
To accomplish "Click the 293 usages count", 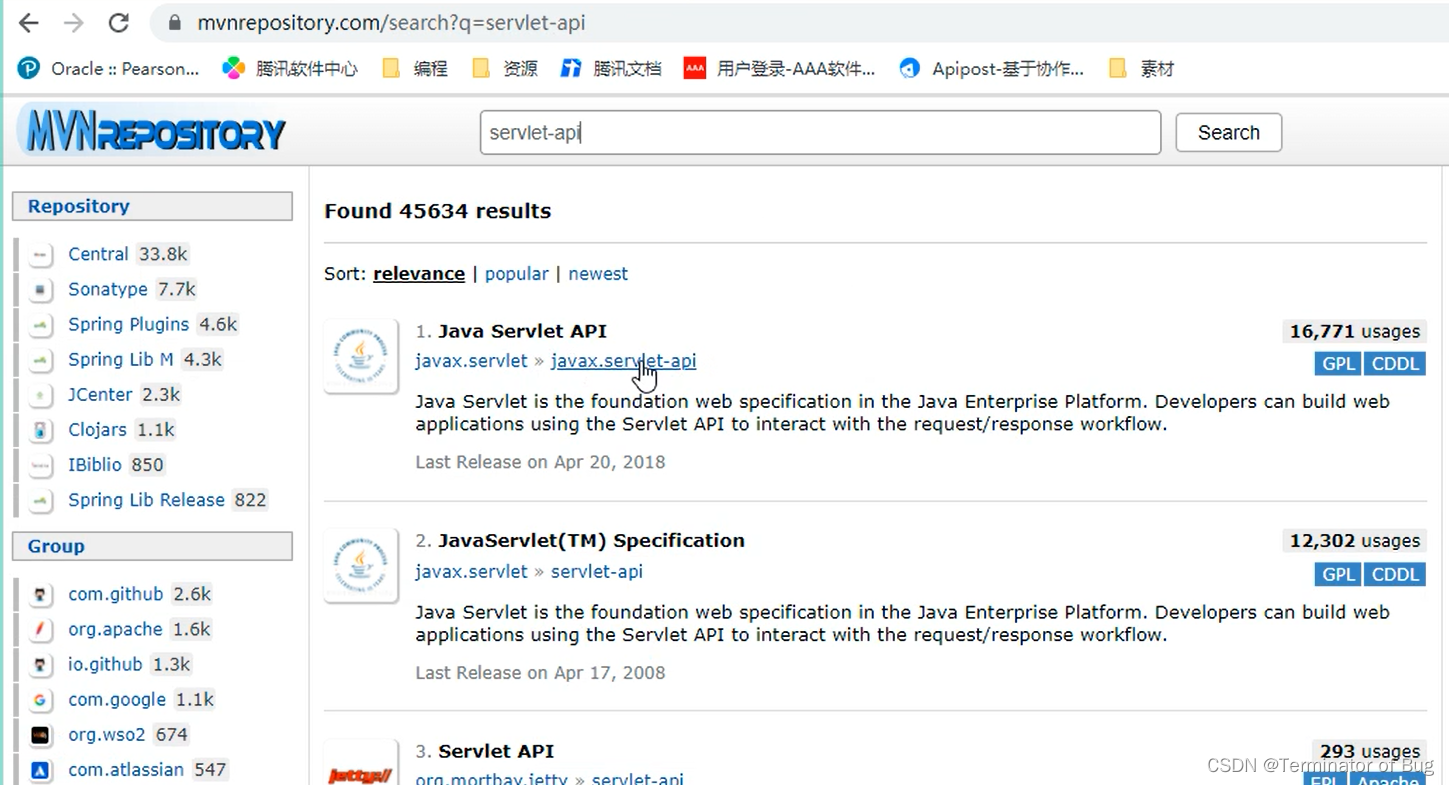I will (1370, 751).
